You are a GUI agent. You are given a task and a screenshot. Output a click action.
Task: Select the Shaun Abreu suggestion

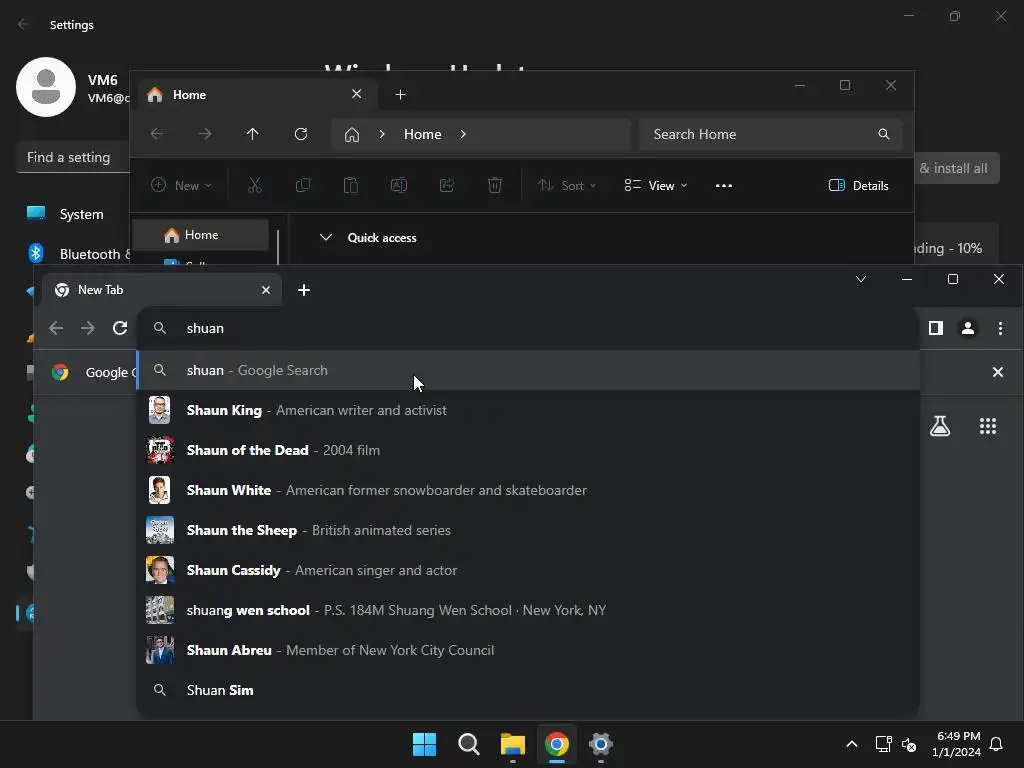528,650
